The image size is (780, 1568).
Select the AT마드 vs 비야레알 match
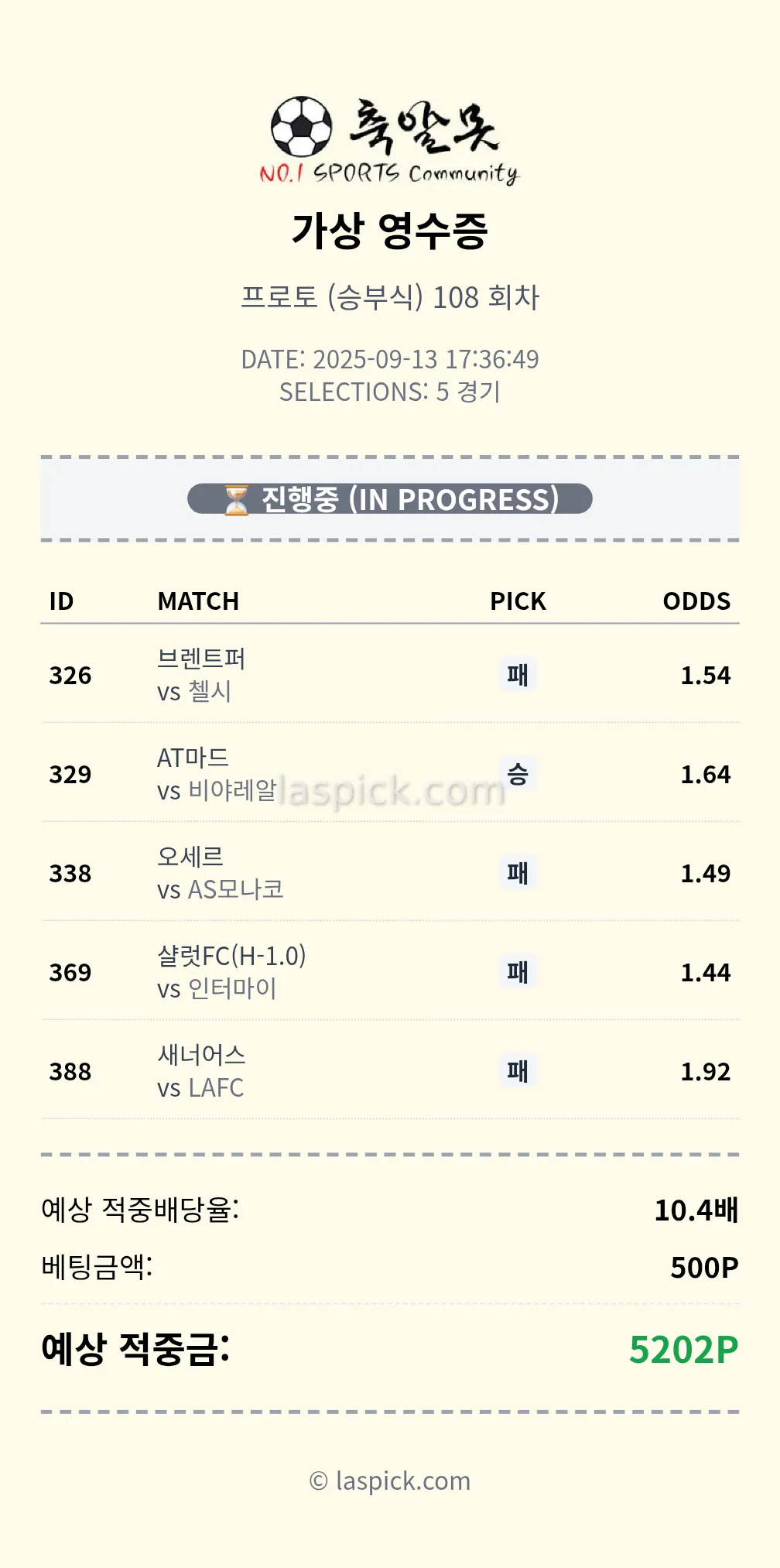[217, 774]
